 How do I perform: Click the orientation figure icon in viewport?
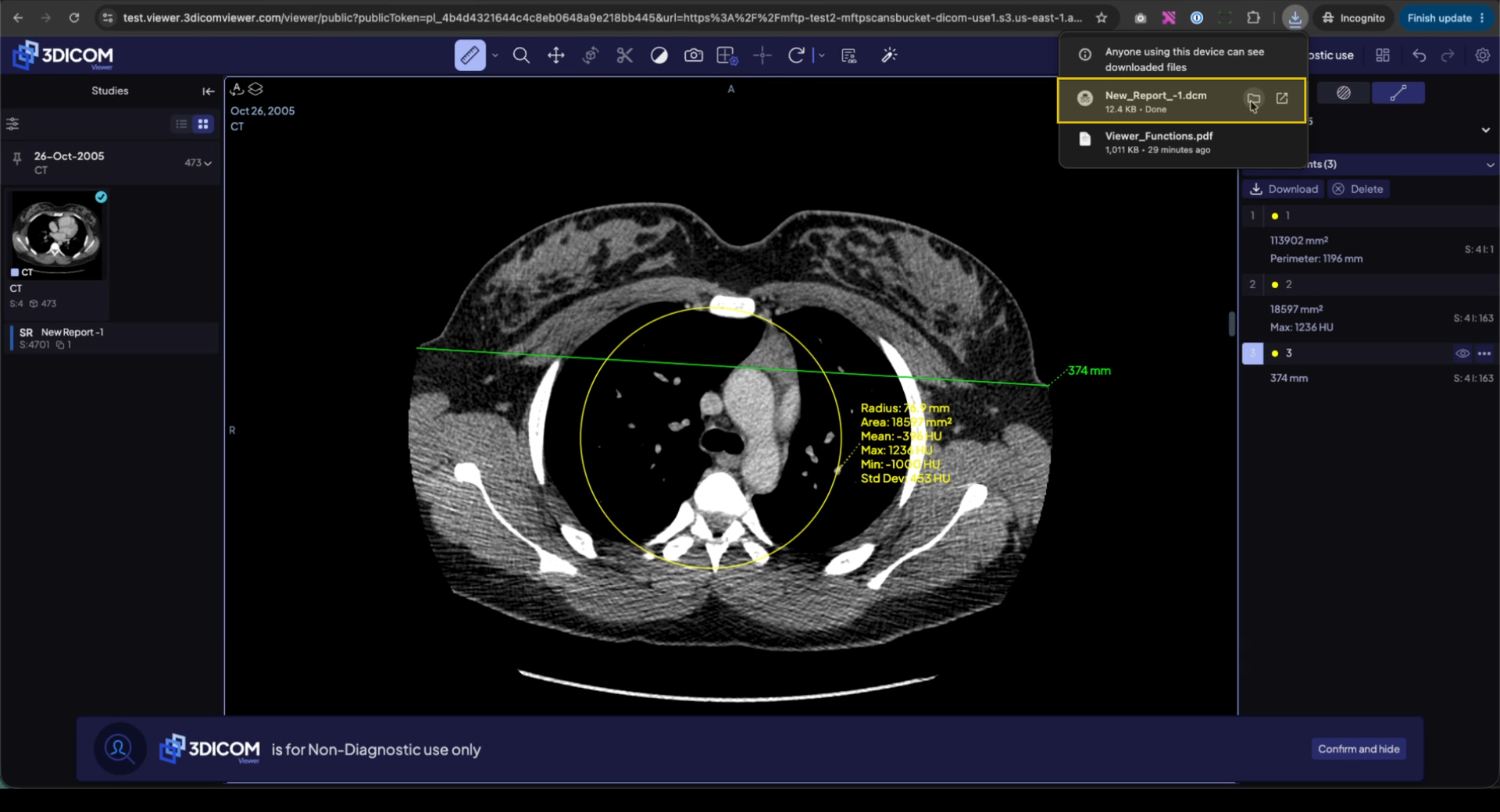coord(237,89)
